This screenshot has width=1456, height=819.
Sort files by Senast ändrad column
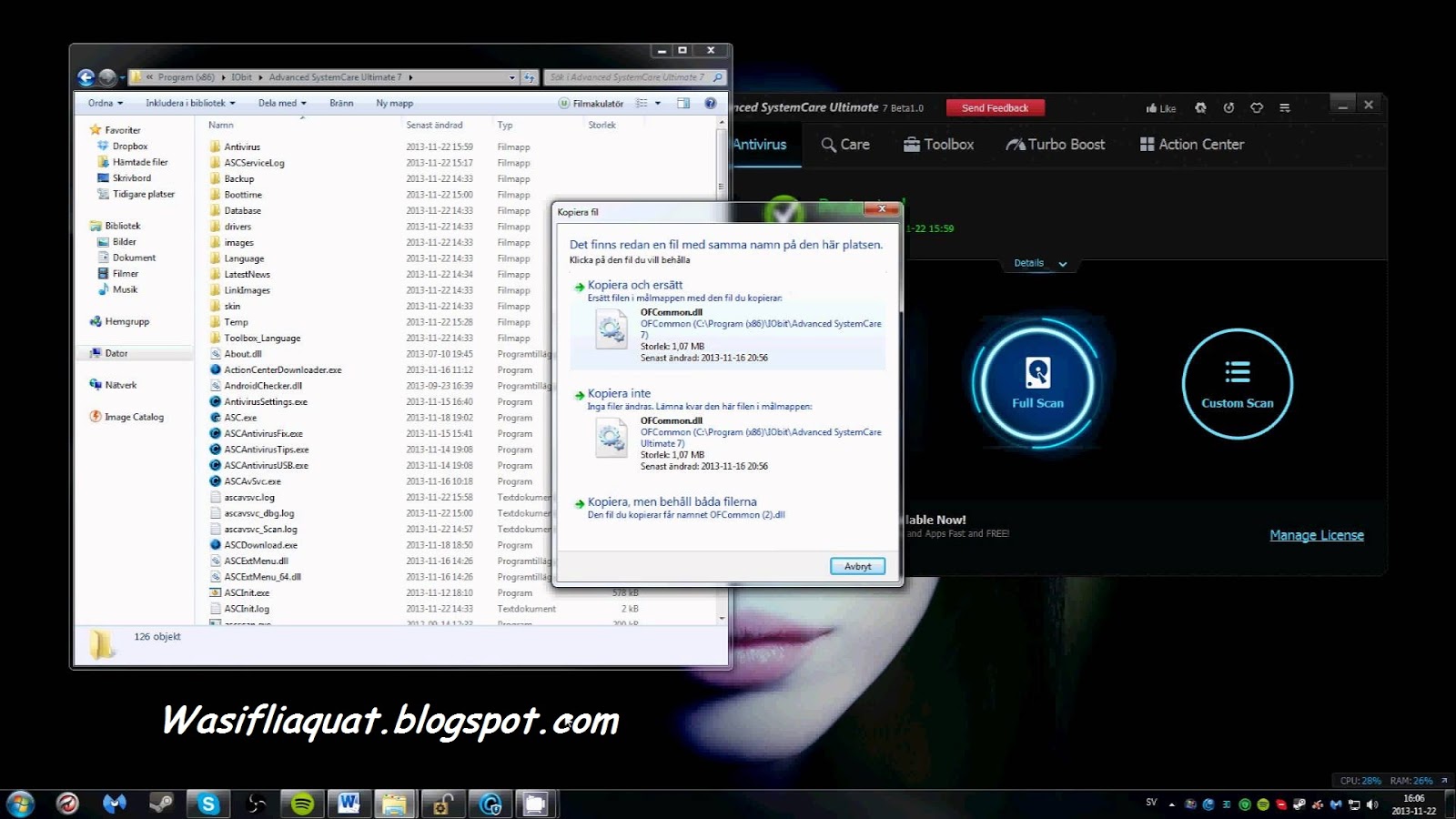(434, 125)
